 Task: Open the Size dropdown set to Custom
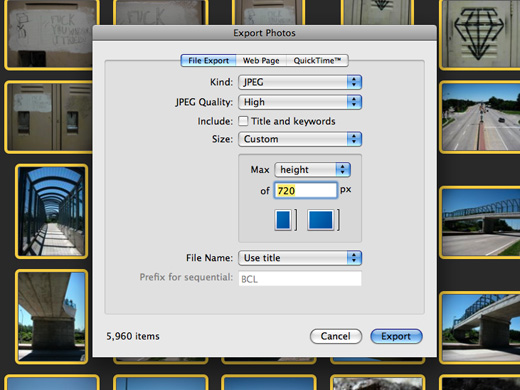300,139
